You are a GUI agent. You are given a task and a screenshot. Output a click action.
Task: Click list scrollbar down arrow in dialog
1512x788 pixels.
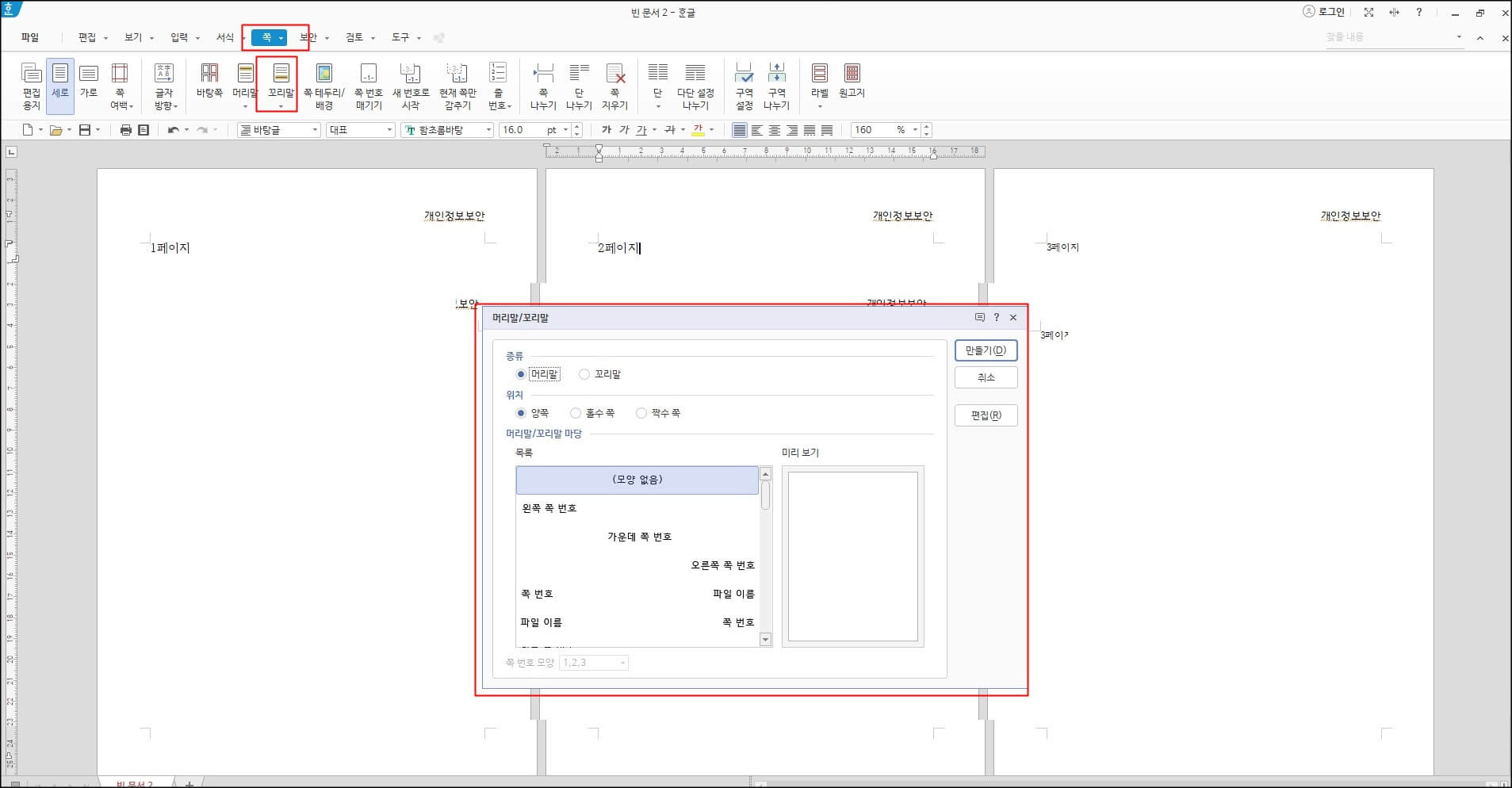tap(765, 639)
